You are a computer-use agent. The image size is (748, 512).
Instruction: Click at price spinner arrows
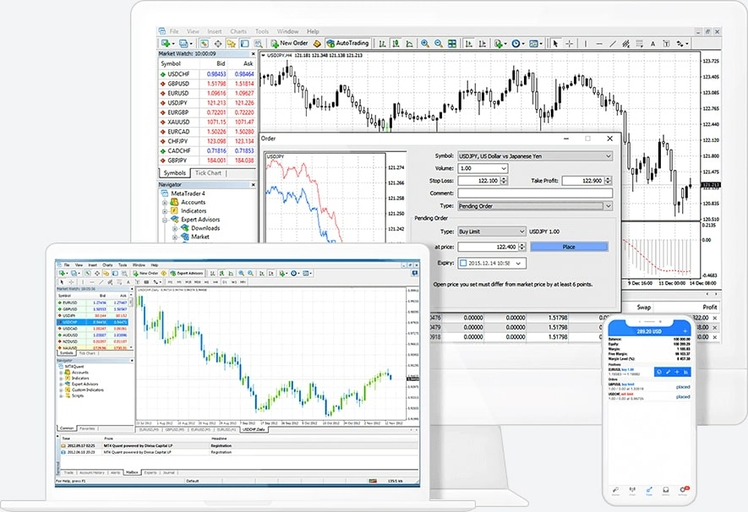pos(522,247)
